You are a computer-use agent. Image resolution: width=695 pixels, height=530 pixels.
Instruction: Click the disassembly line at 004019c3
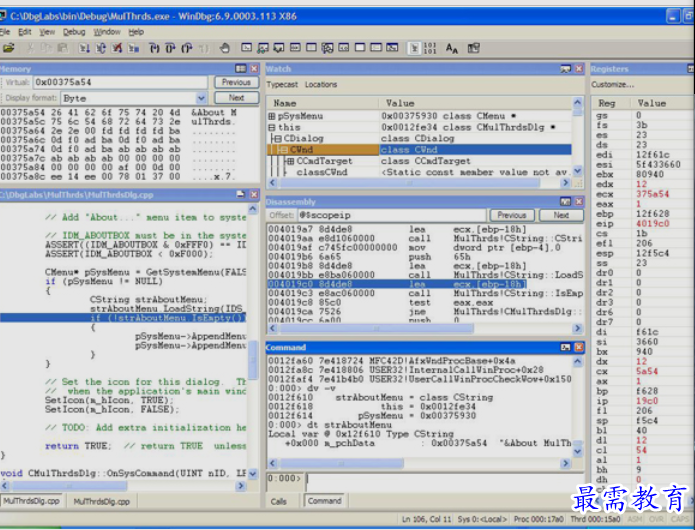pyautogui.click(x=425, y=293)
